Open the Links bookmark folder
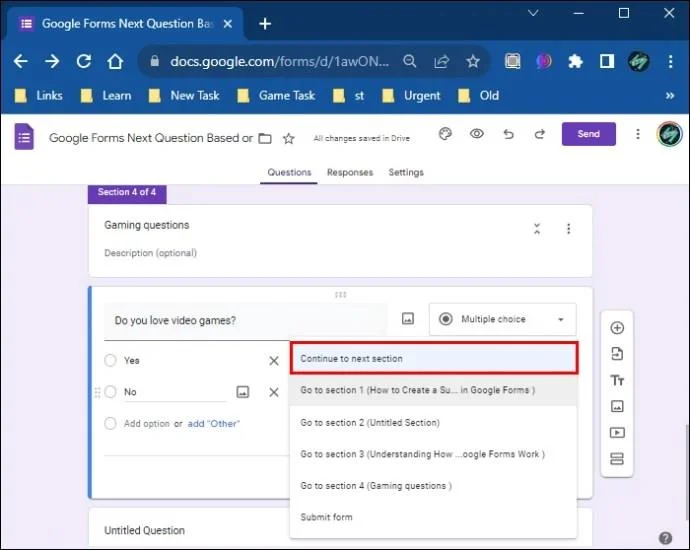690x550 pixels. [39, 95]
